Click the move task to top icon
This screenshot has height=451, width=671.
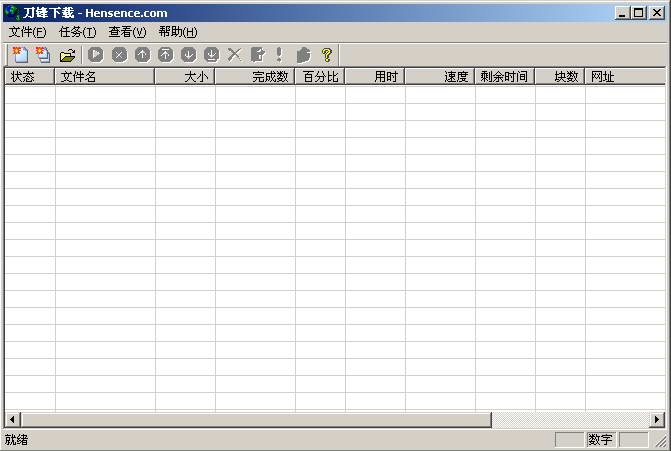coord(165,55)
